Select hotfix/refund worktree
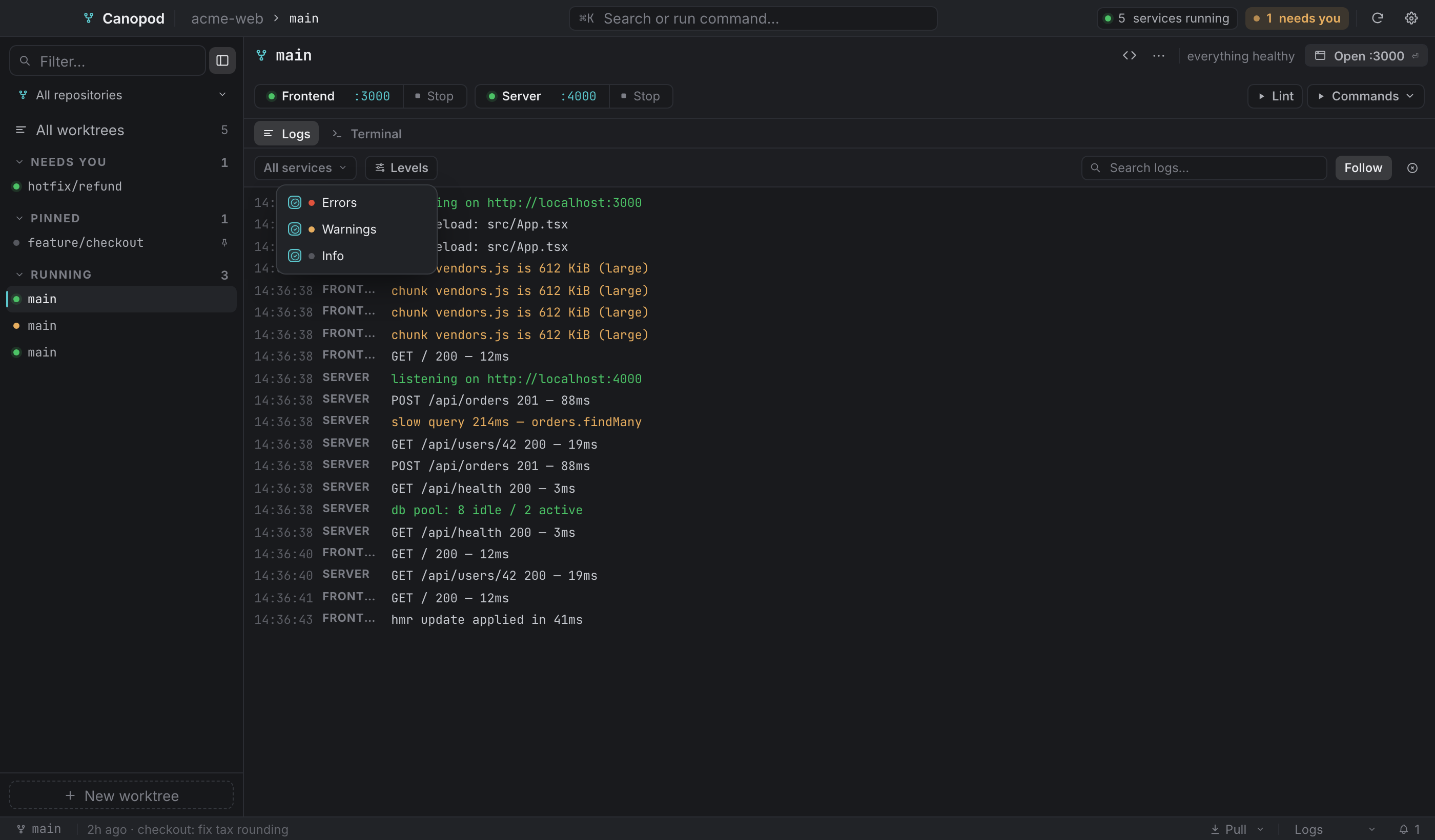This screenshot has height=840, width=1435. click(x=122, y=186)
